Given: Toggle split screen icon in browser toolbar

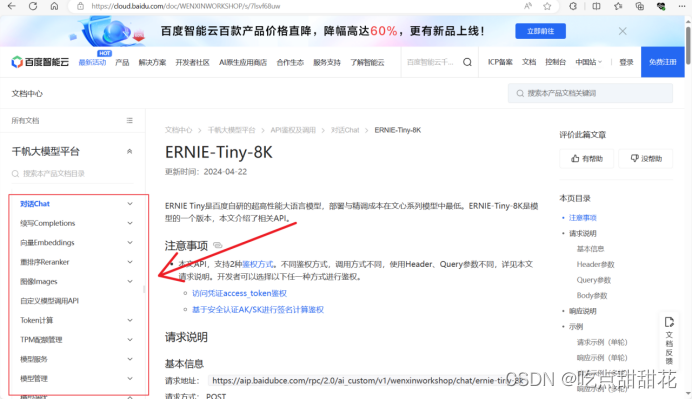Looking at the screenshot, I should tap(596, 6).
